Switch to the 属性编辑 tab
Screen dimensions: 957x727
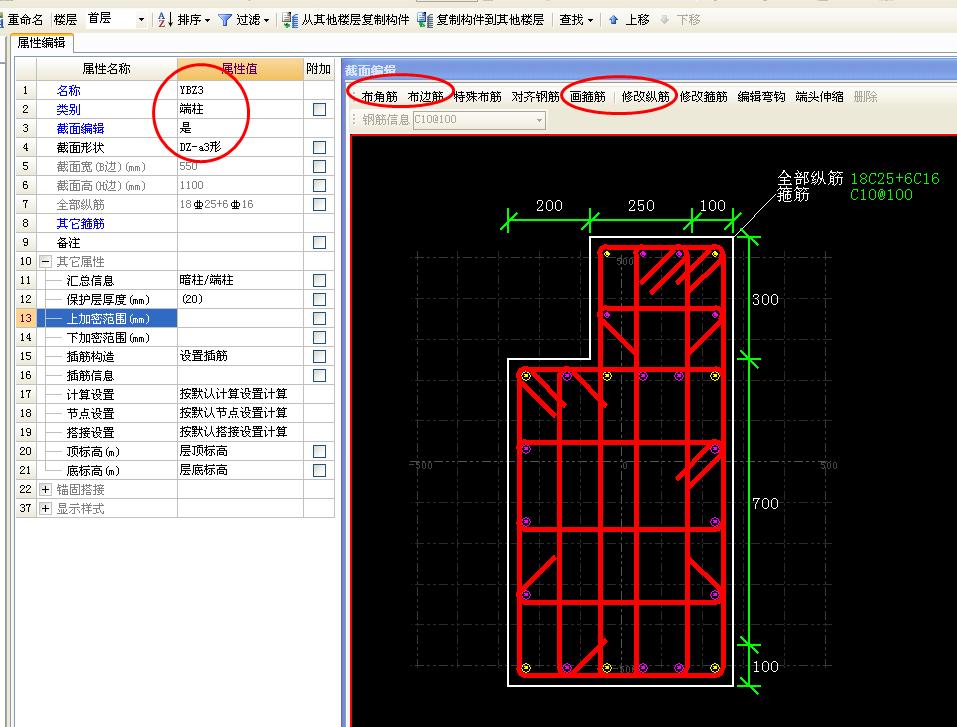point(42,43)
